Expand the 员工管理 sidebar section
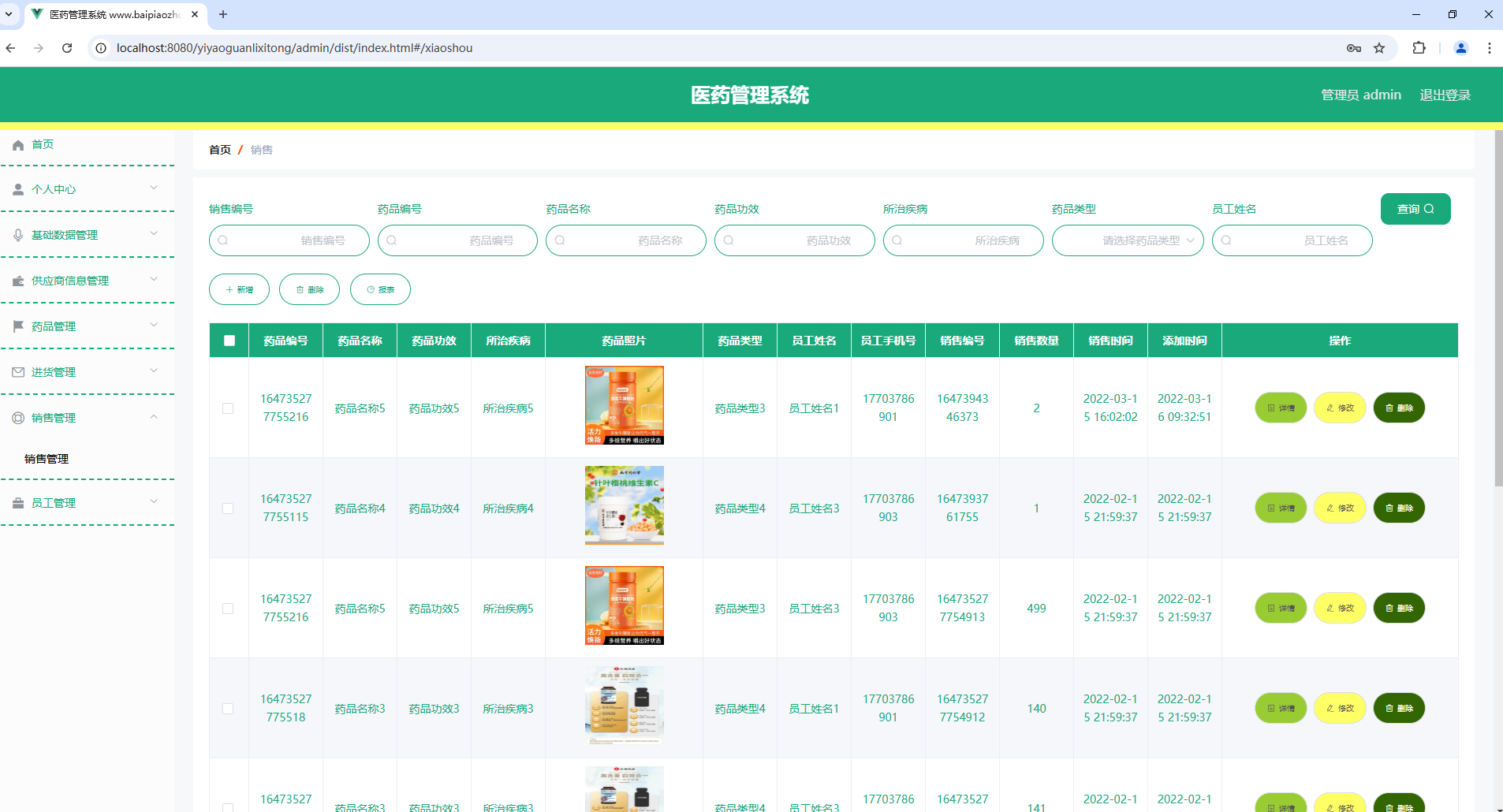 coord(88,502)
